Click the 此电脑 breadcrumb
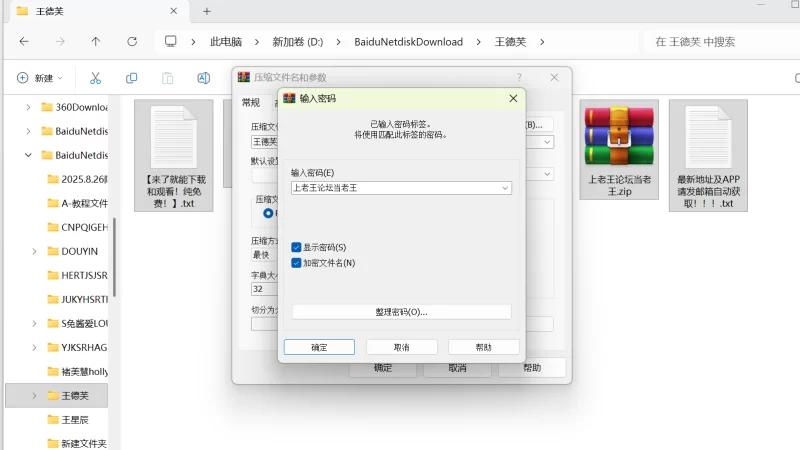This screenshot has width=800, height=450. pos(226,42)
